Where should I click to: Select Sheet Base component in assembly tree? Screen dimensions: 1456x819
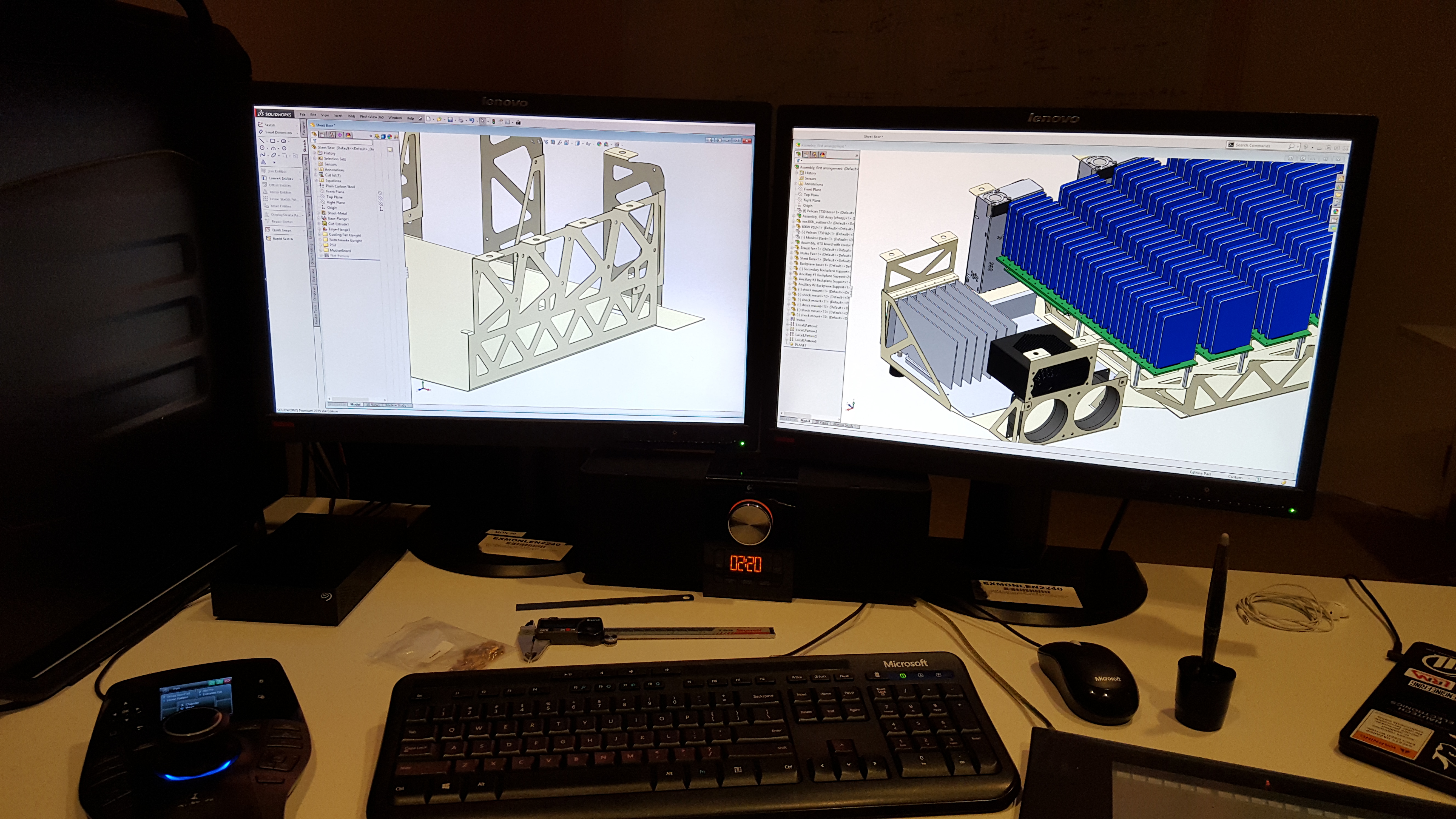pos(809,258)
